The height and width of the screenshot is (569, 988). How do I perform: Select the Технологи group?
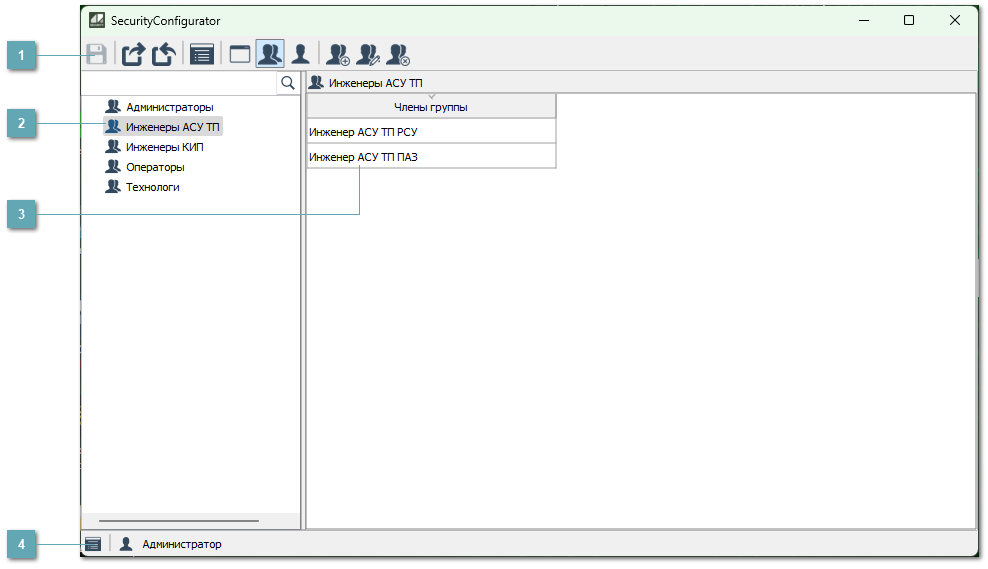coord(152,187)
